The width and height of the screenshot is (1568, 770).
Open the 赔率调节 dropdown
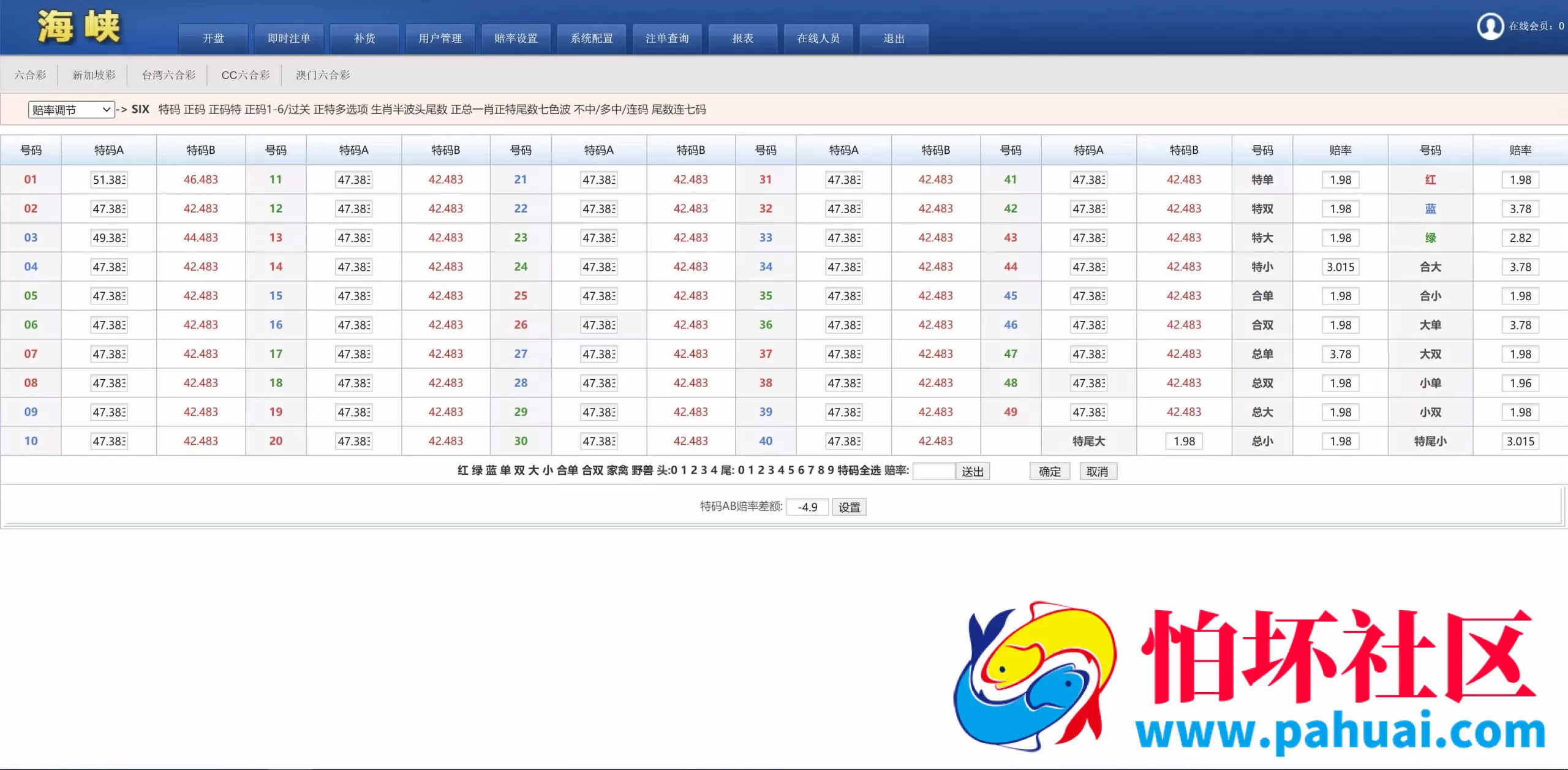pyautogui.click(x=71, y=110)
